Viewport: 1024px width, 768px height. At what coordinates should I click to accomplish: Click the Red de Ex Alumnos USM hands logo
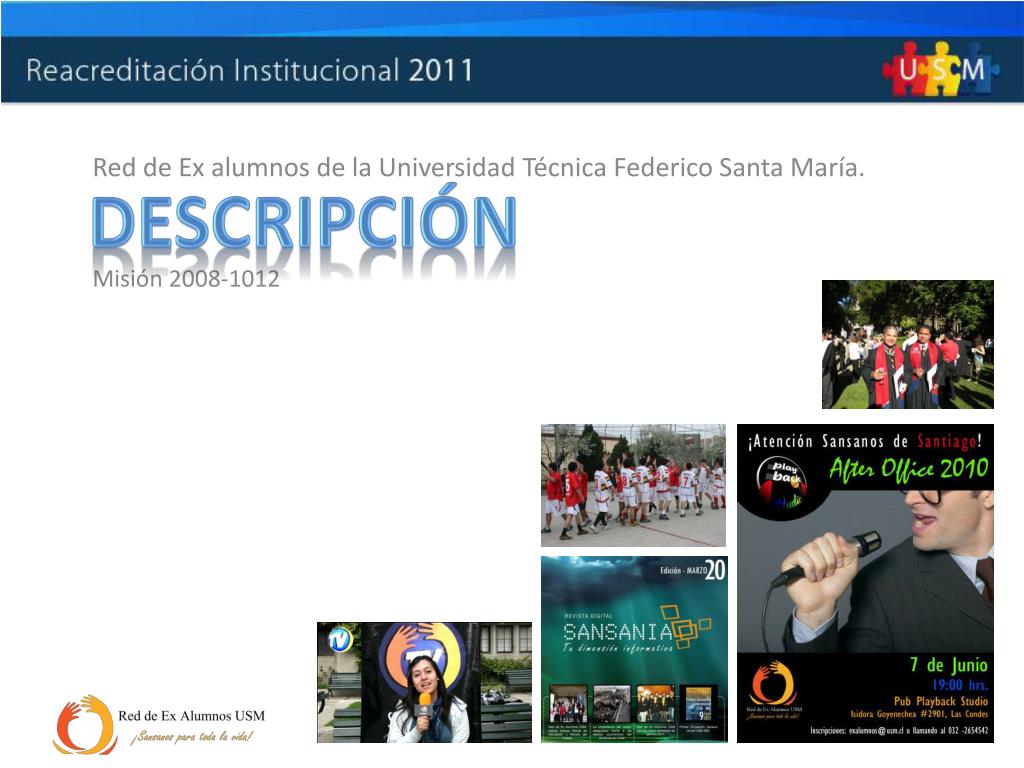pos(85,725)
